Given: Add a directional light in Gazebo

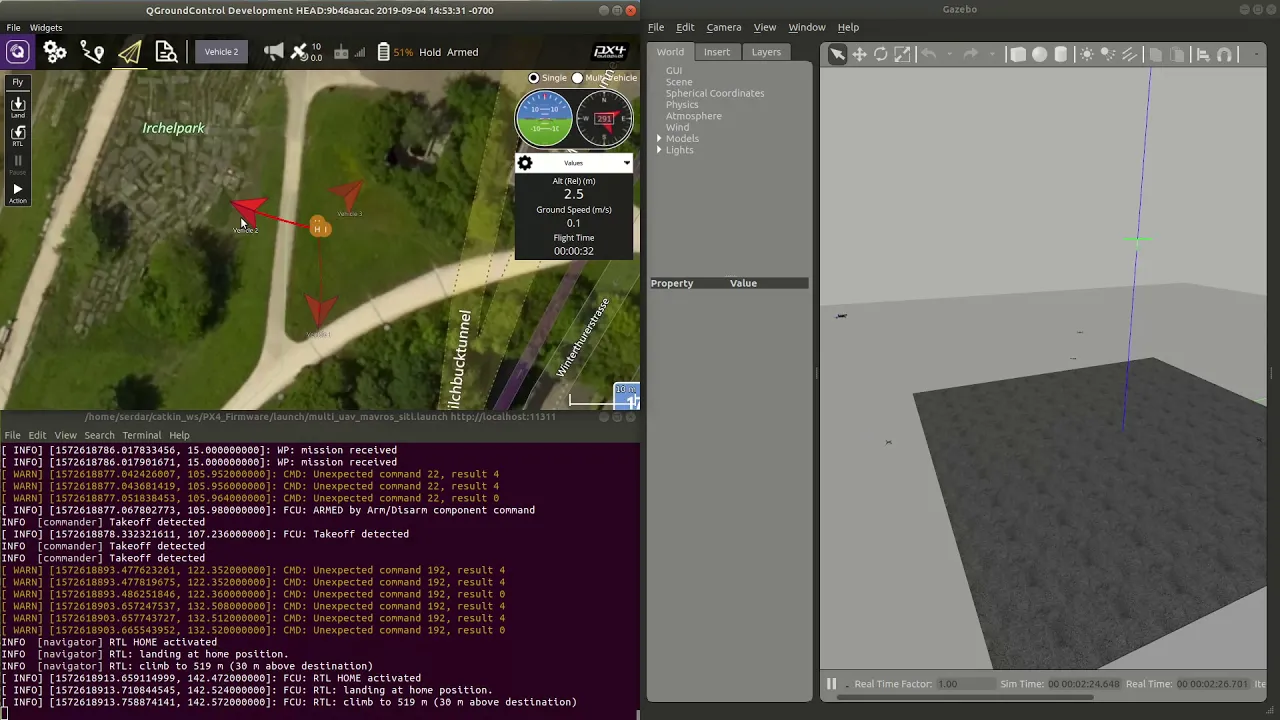Looking at the screenshot, I should pyautogui.click(x=1130, y=54).
